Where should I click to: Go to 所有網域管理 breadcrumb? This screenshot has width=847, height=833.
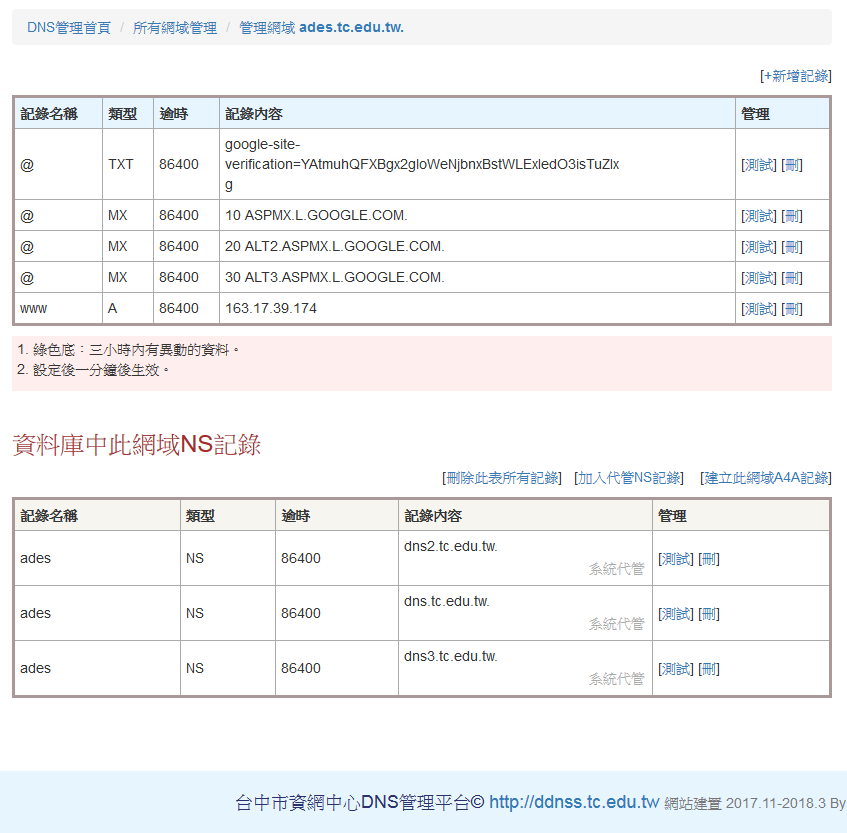(175, 28)
